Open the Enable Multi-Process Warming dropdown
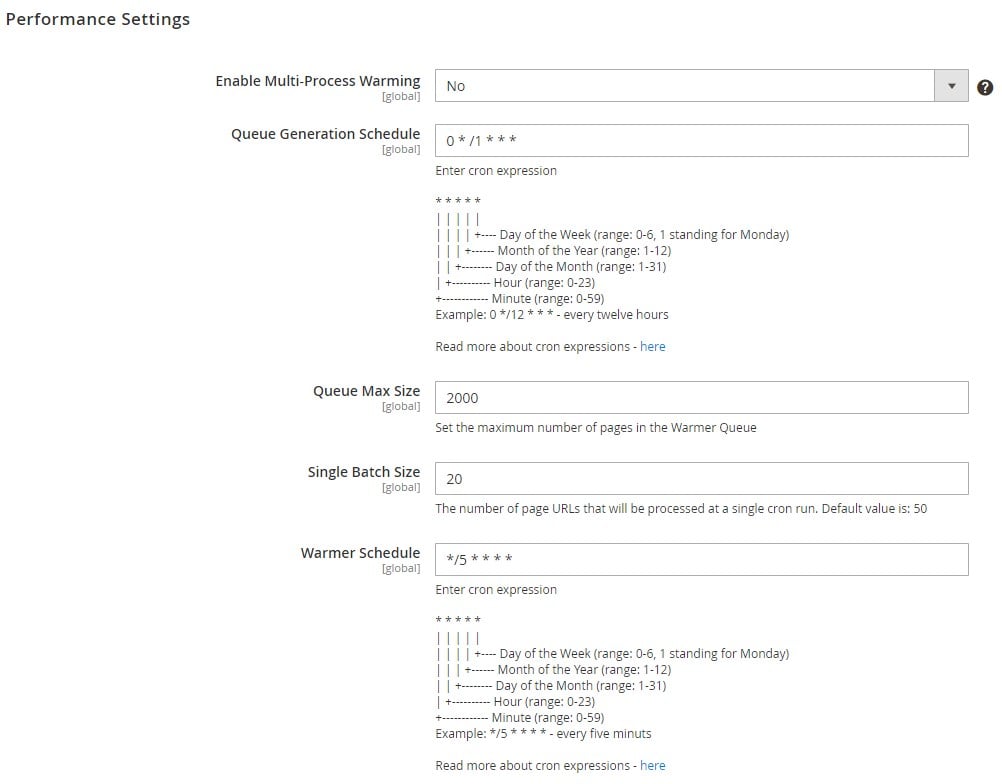Screen dimensions: 1002x784 (701, 86)
